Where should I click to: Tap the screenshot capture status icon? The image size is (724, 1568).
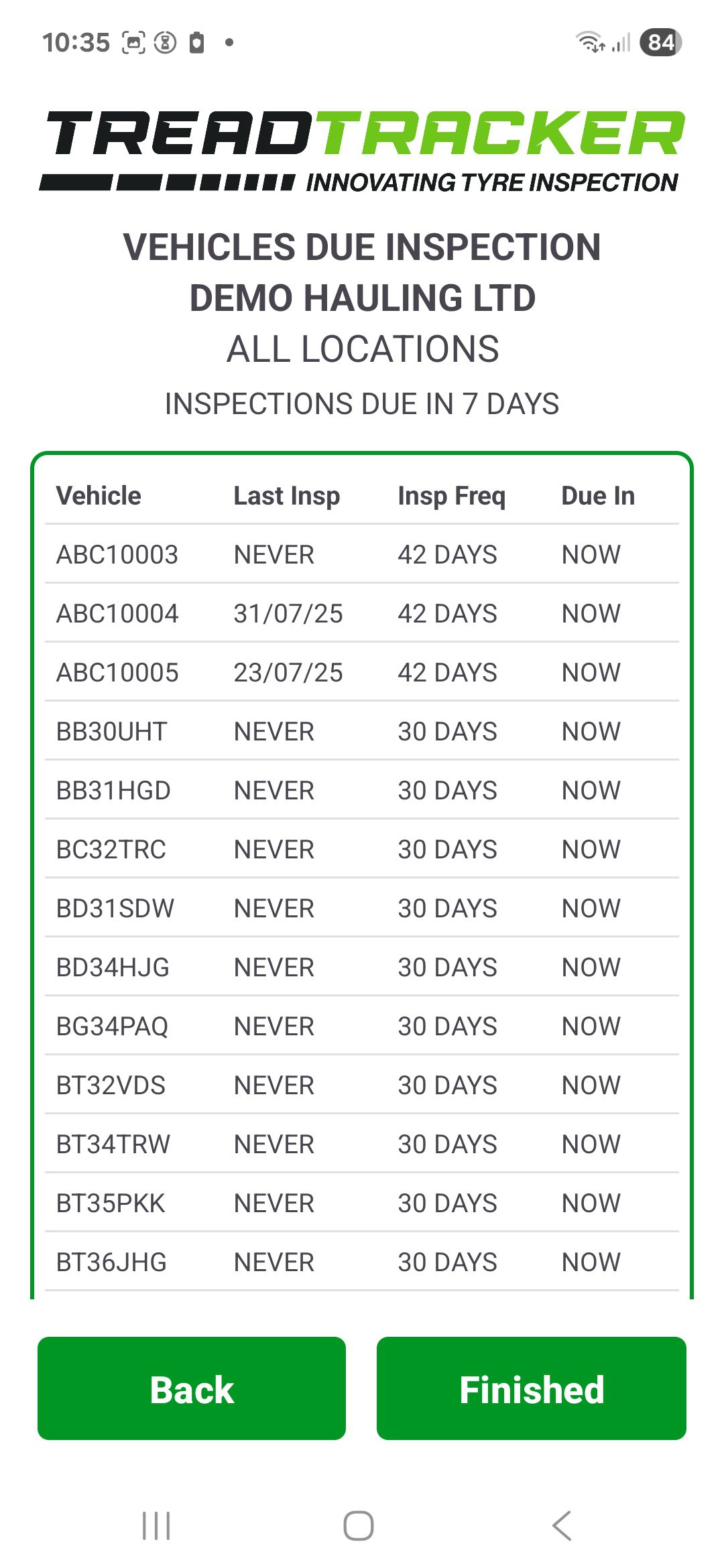[x=133, y=42]
